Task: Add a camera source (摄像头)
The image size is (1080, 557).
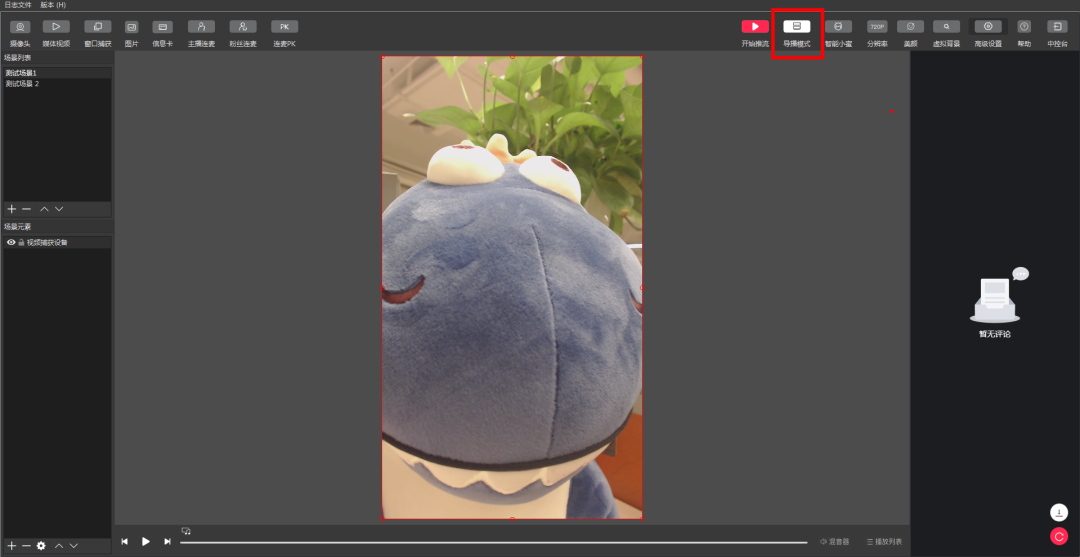Action: [x=20, y=33]
